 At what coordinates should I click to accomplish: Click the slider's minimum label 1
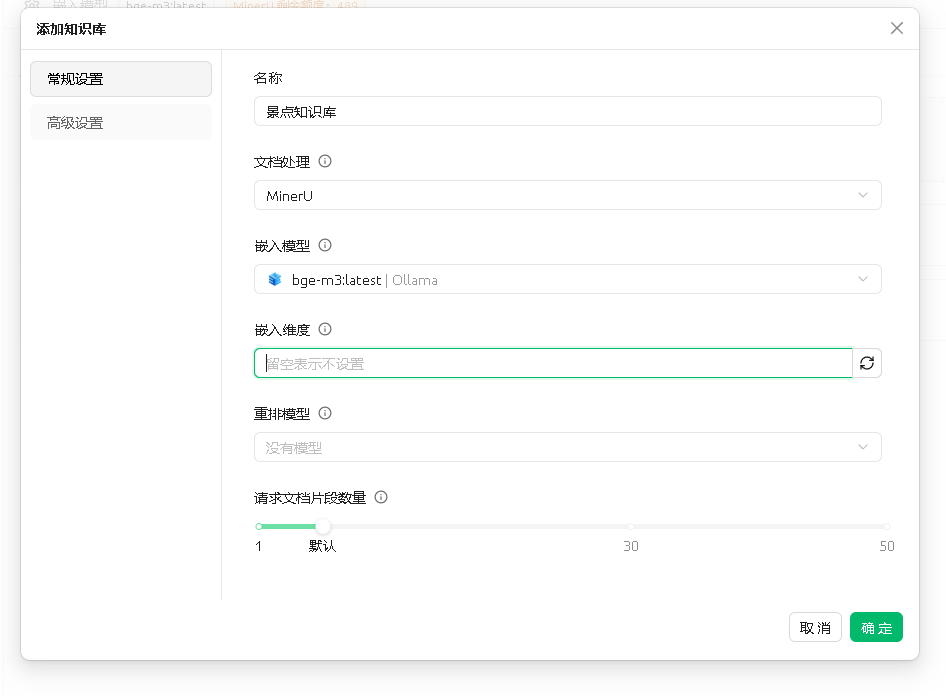(x=259, y=546)
